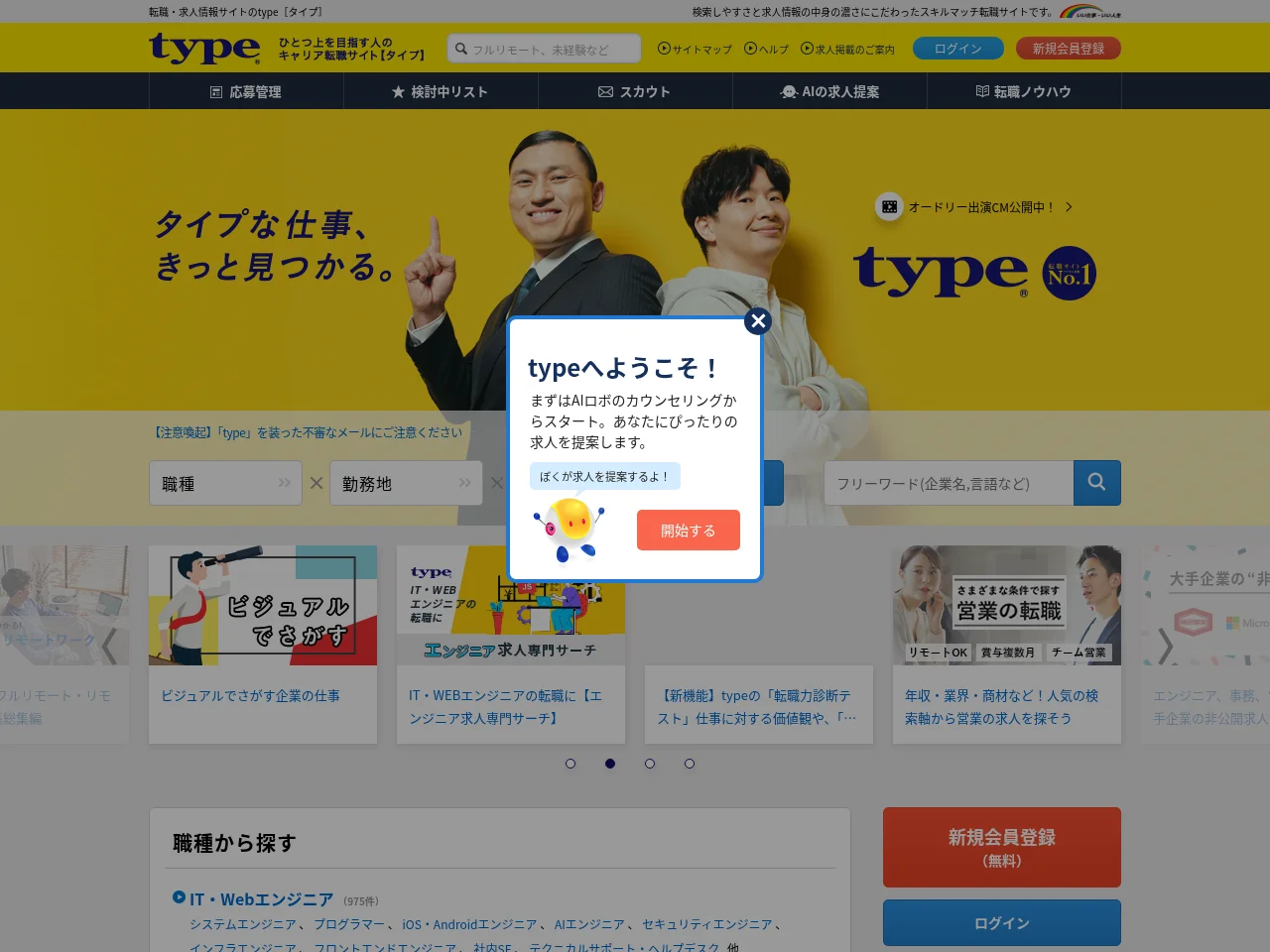Open システムエンジニア job link
Screen dimensions: 1270x952
243,924
